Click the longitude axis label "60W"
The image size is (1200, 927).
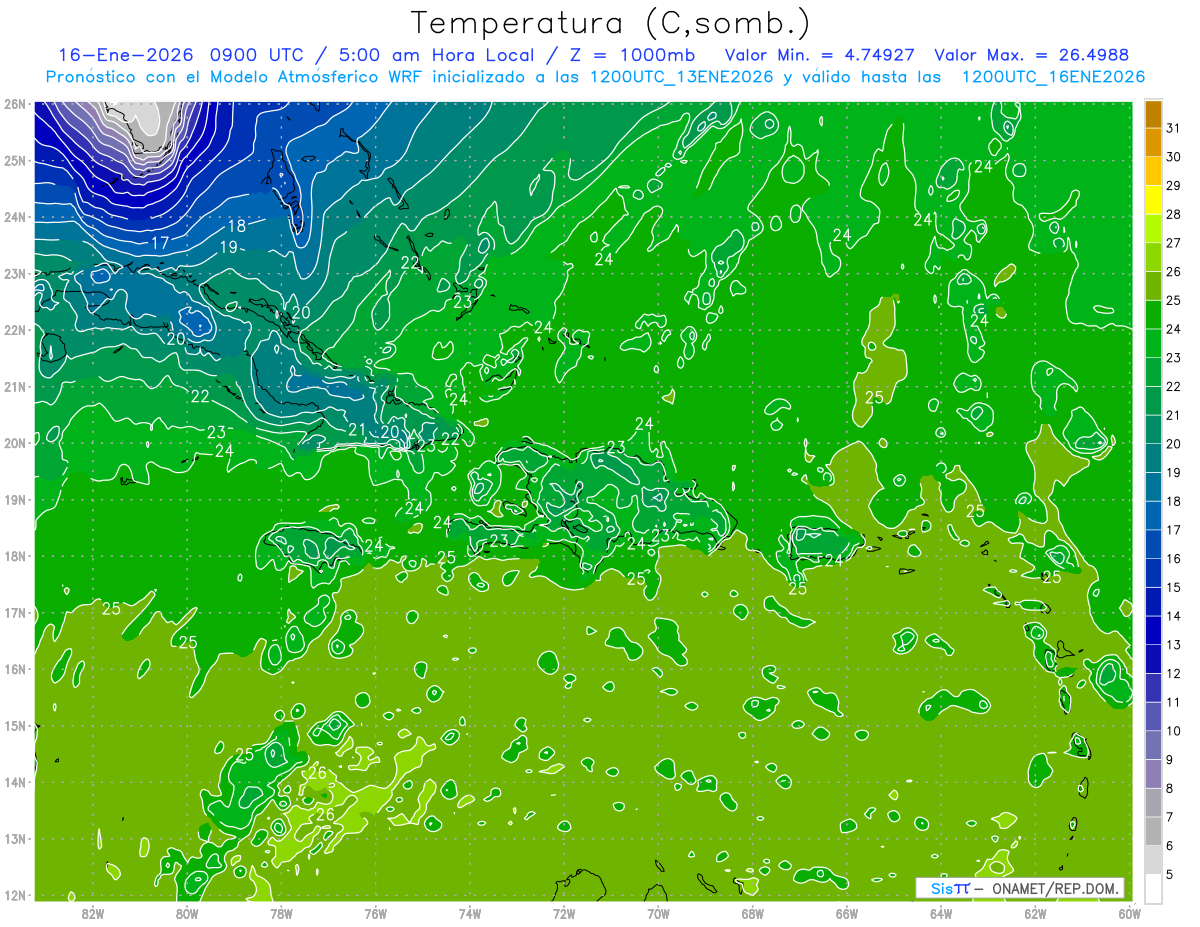1129,913
